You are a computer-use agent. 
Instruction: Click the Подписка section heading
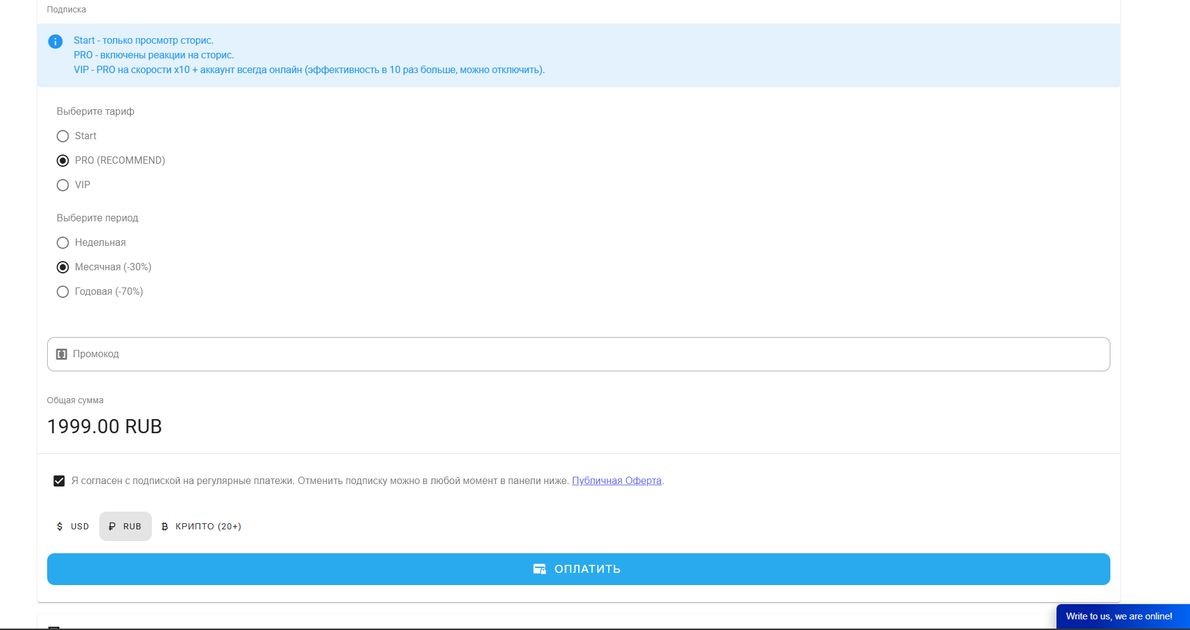(x=66, y=10)
